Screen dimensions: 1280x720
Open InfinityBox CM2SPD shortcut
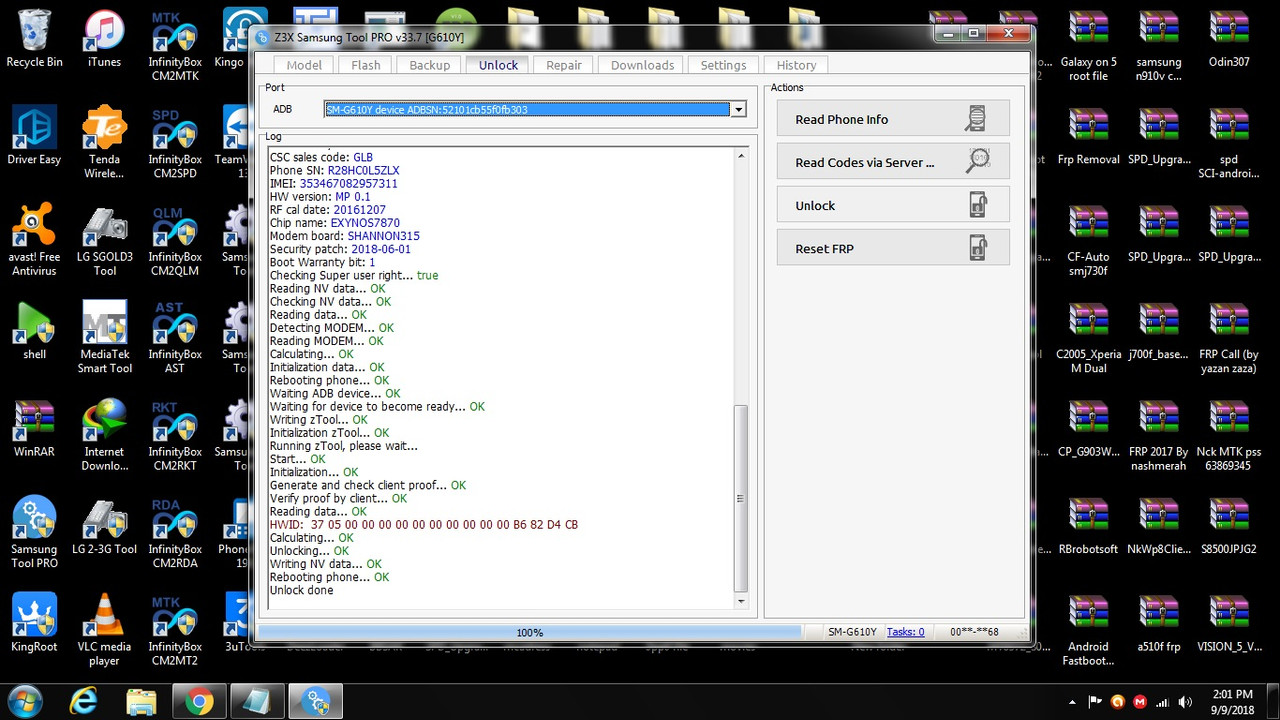pos(175,143)
